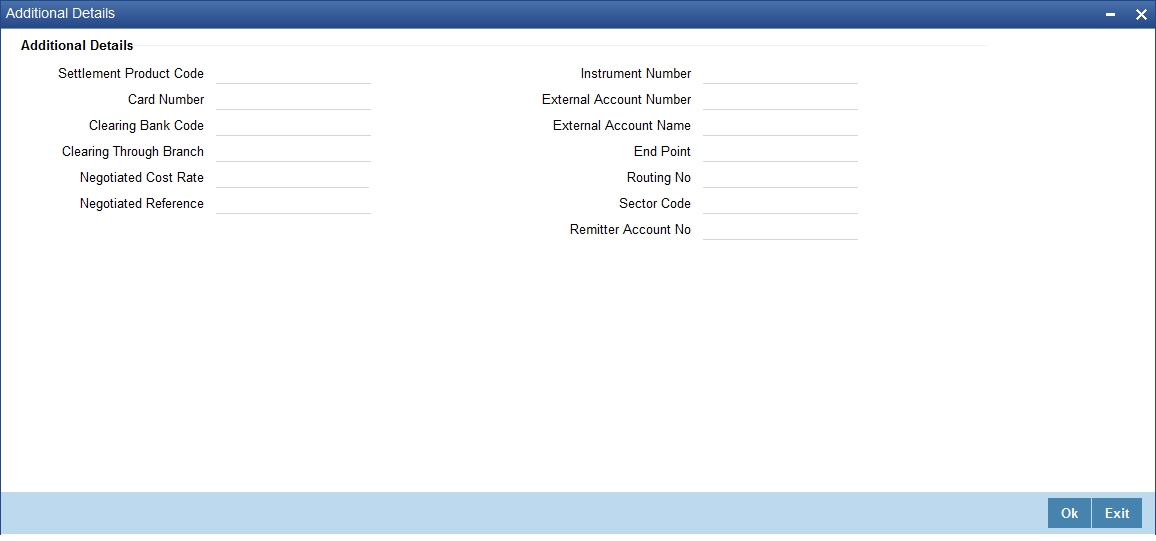
Task: Click the Exit button
Action: click(x=1117, y=514)
